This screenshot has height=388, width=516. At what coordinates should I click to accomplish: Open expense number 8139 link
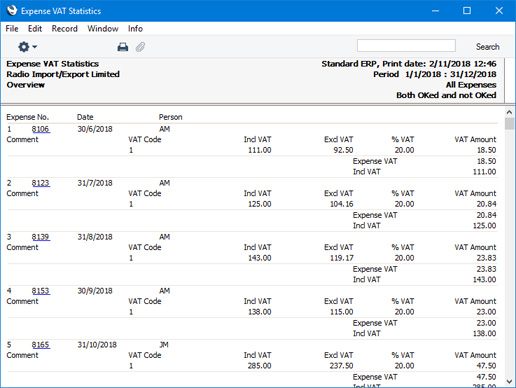(41, 237)
